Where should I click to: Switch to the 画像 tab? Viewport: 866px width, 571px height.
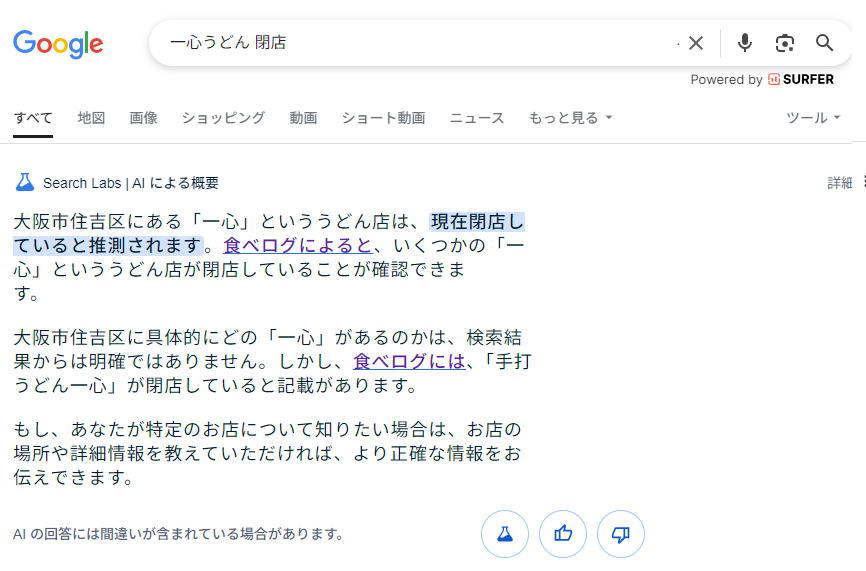tap(144, 118)
